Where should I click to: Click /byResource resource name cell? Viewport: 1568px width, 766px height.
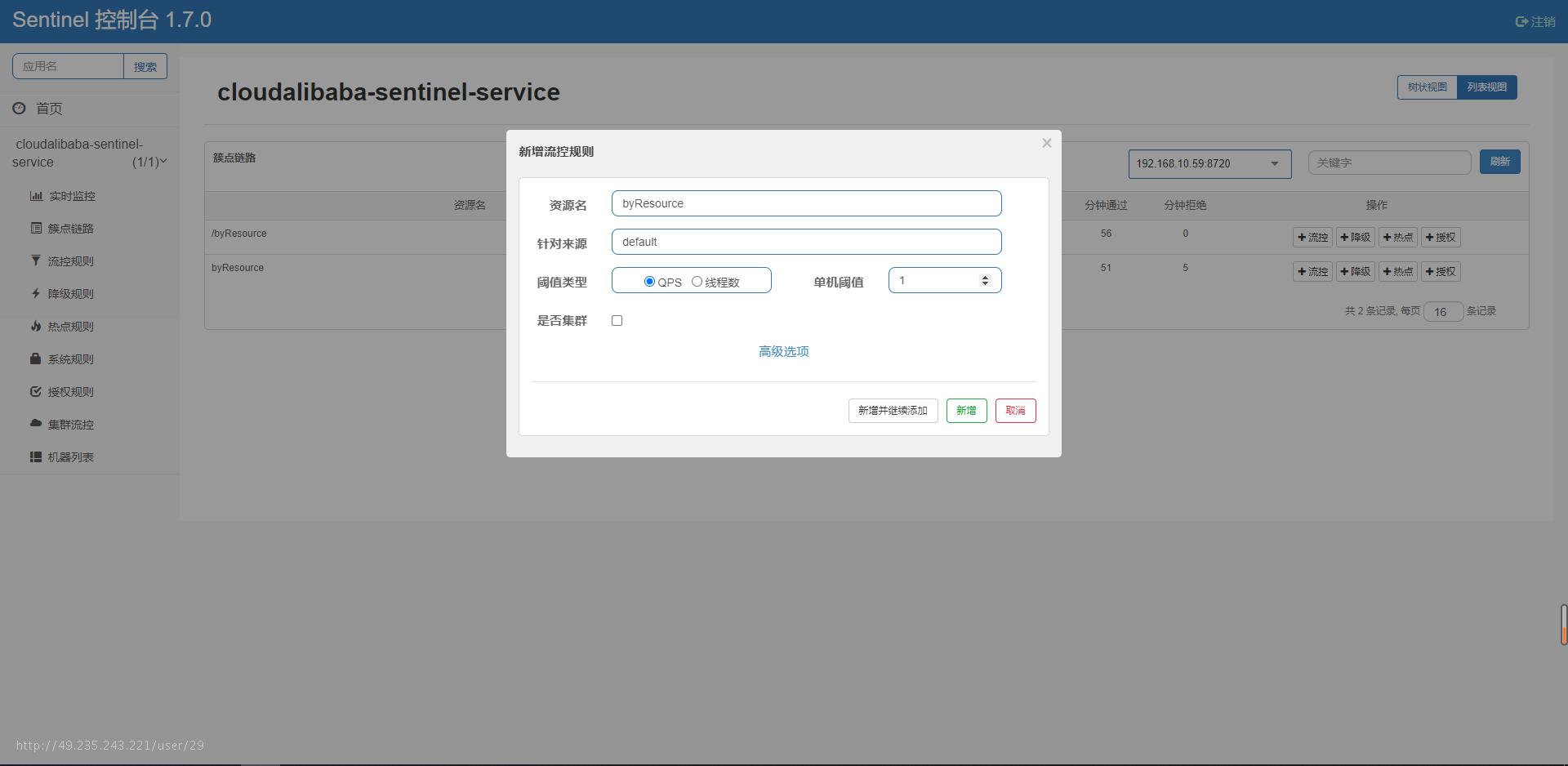click(238, 234)
